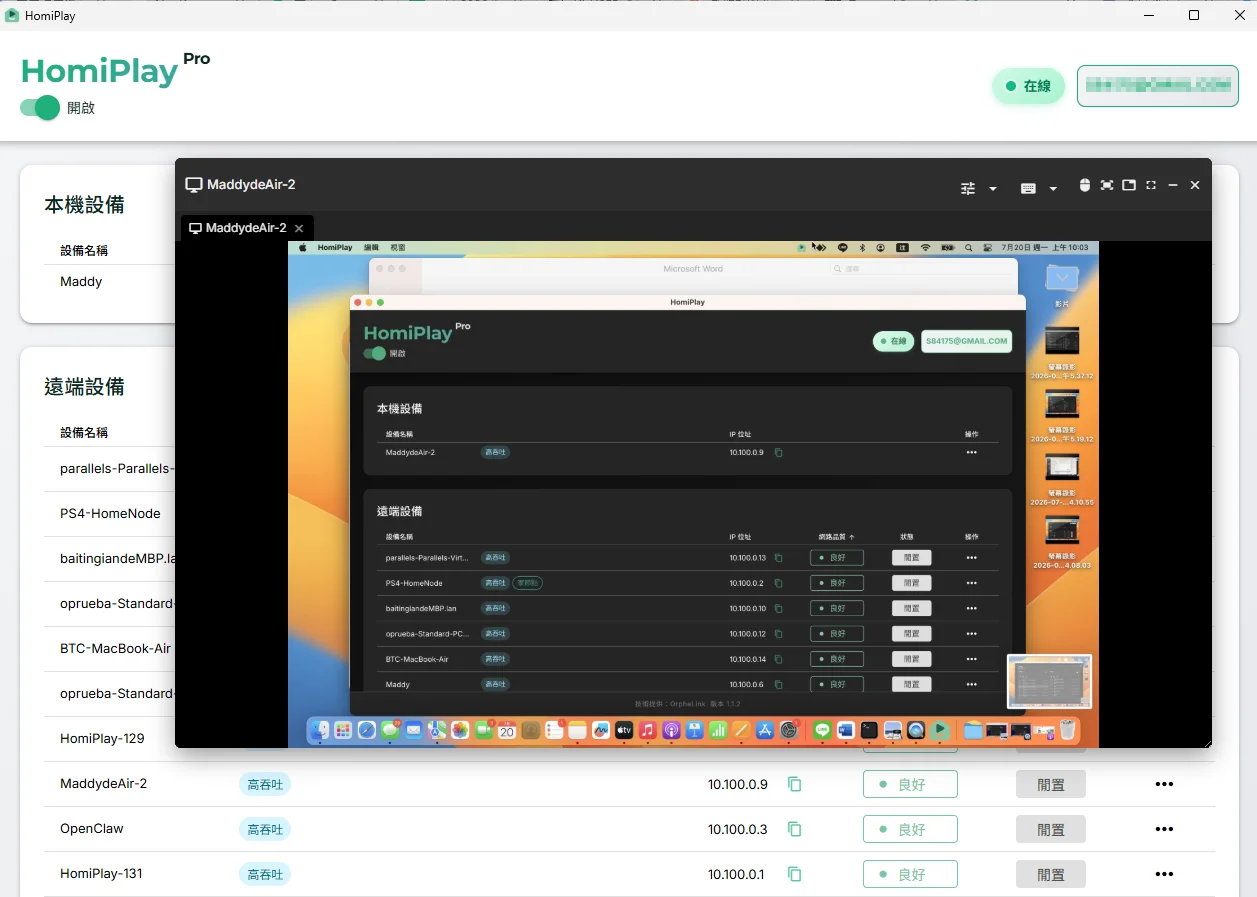1257x897 pixels.
Task: Open the HomiPlay menu in the Mac menu bar
Action: tap(335, 247)
